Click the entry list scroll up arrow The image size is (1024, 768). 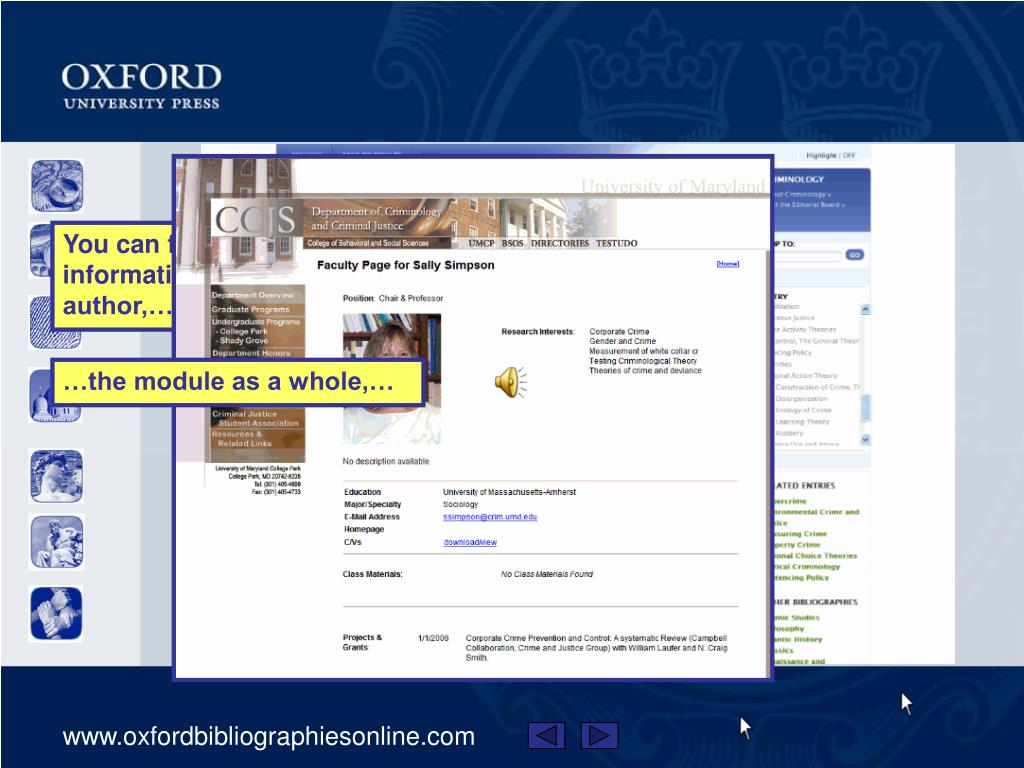(865, 309)
